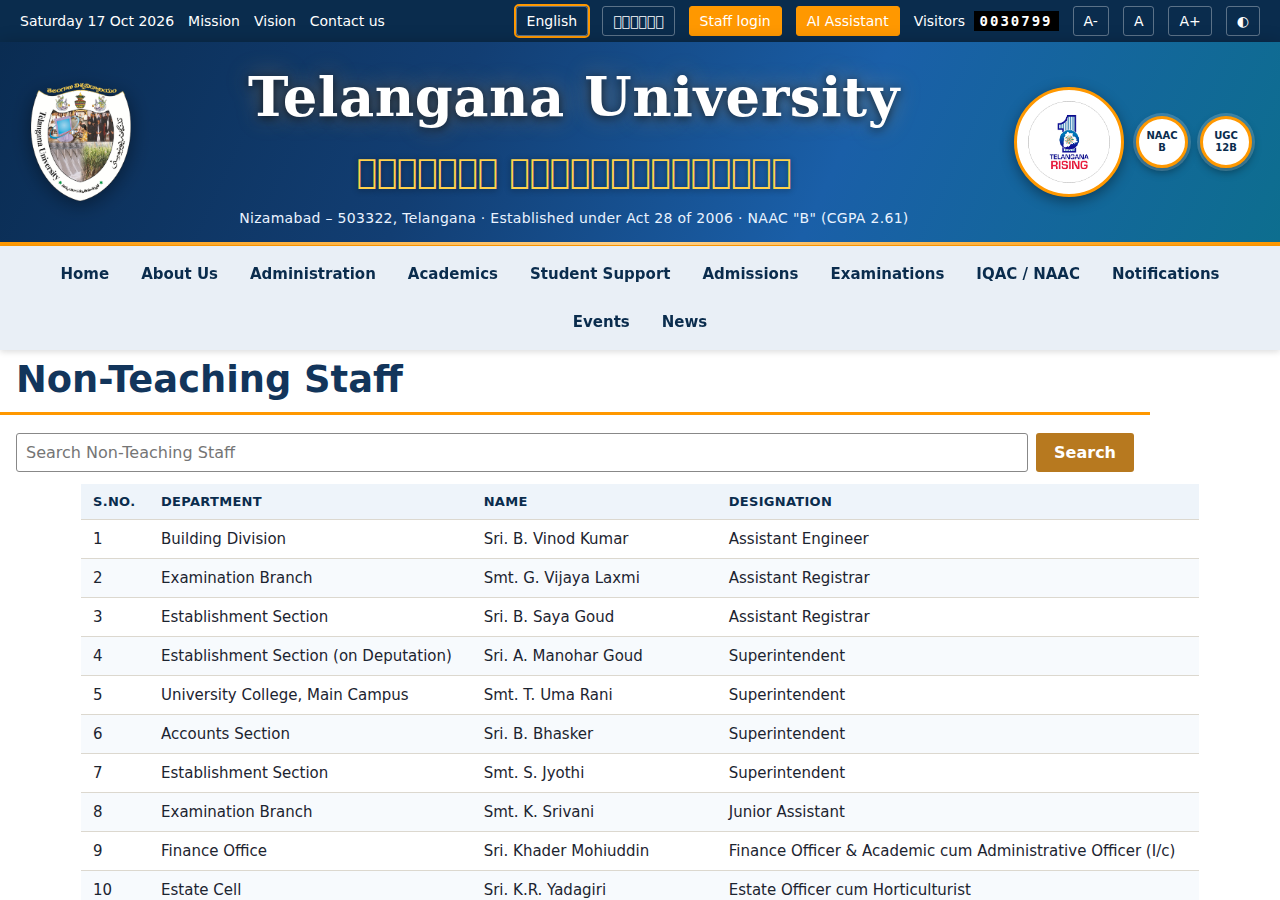This screenshot has width=1280, height=900.
Task: Toggle the contrast mode icon
Action: point(1243,21)
